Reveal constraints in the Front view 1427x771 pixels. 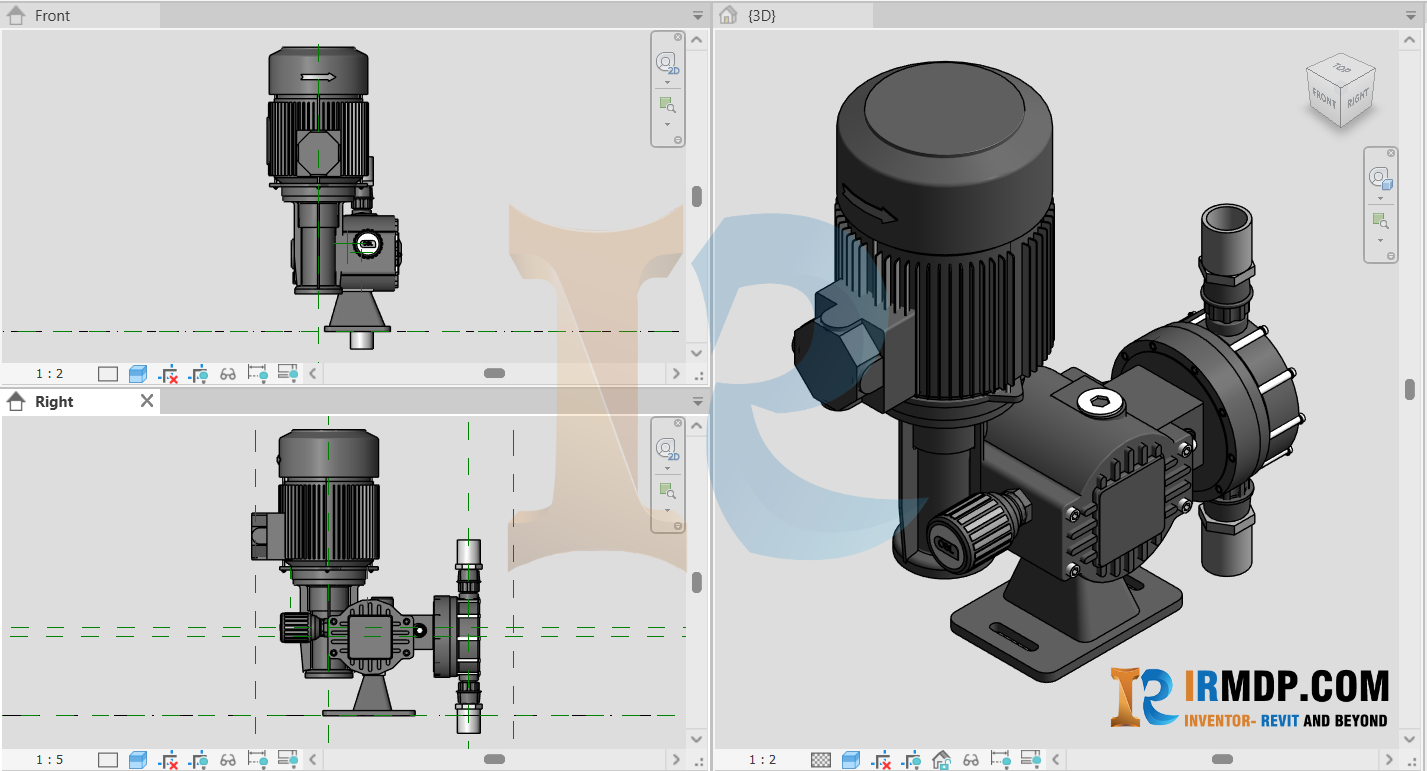(258, 374)
